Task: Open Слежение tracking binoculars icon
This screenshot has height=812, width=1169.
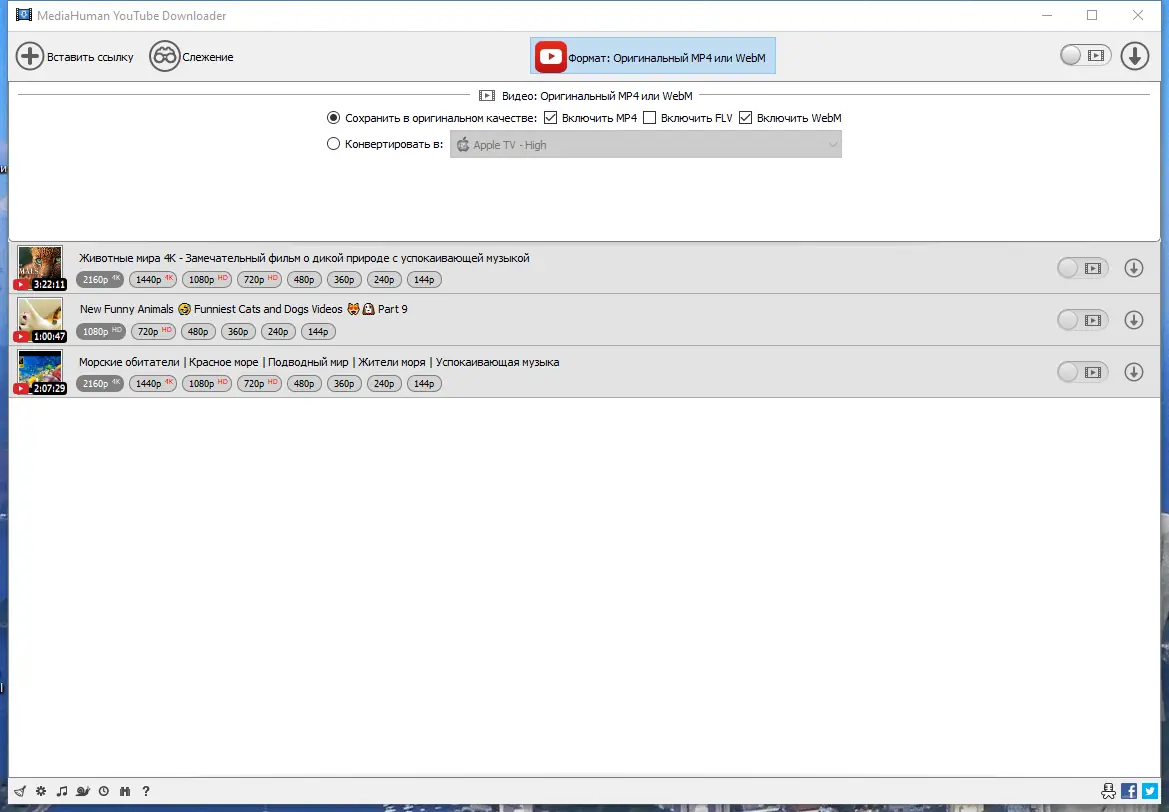Action: coord(165,57)
